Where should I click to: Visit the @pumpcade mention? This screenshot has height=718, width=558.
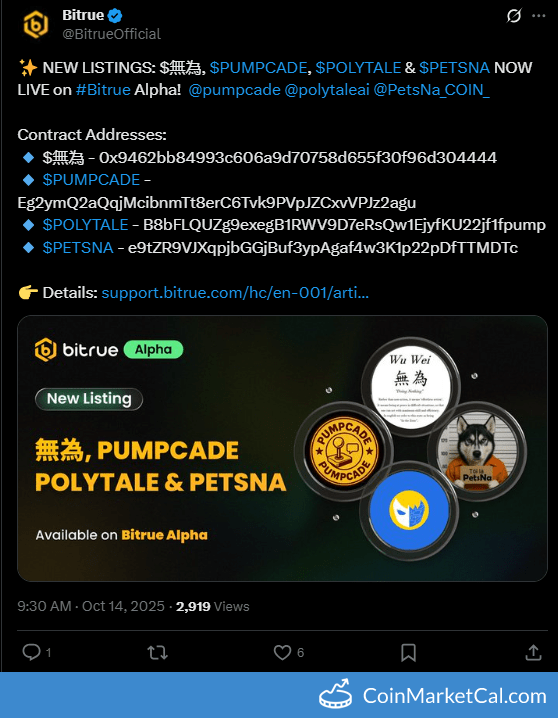point(234,90)
